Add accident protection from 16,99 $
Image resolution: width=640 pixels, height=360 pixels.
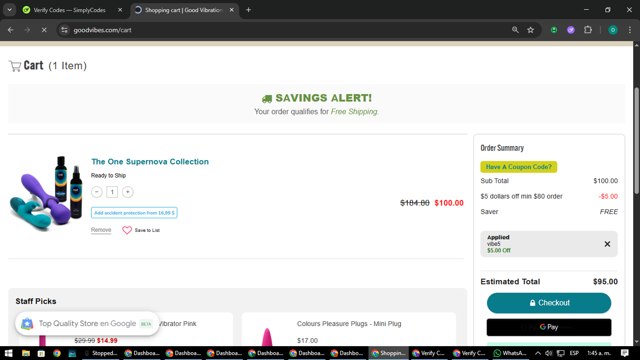click(134, 213)
